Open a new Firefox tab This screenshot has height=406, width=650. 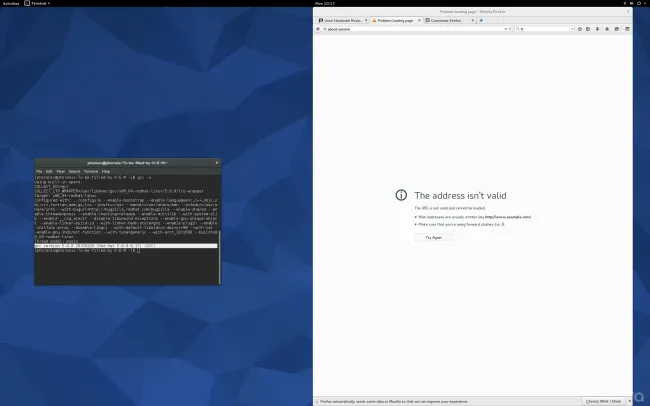coord(481,20)
